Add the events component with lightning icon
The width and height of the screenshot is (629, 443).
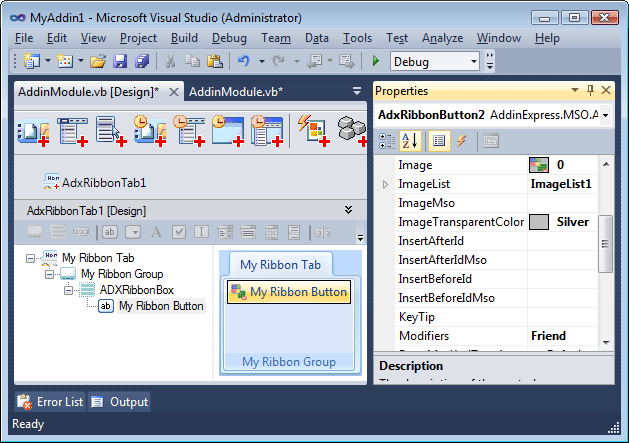(x=314, y=130)
